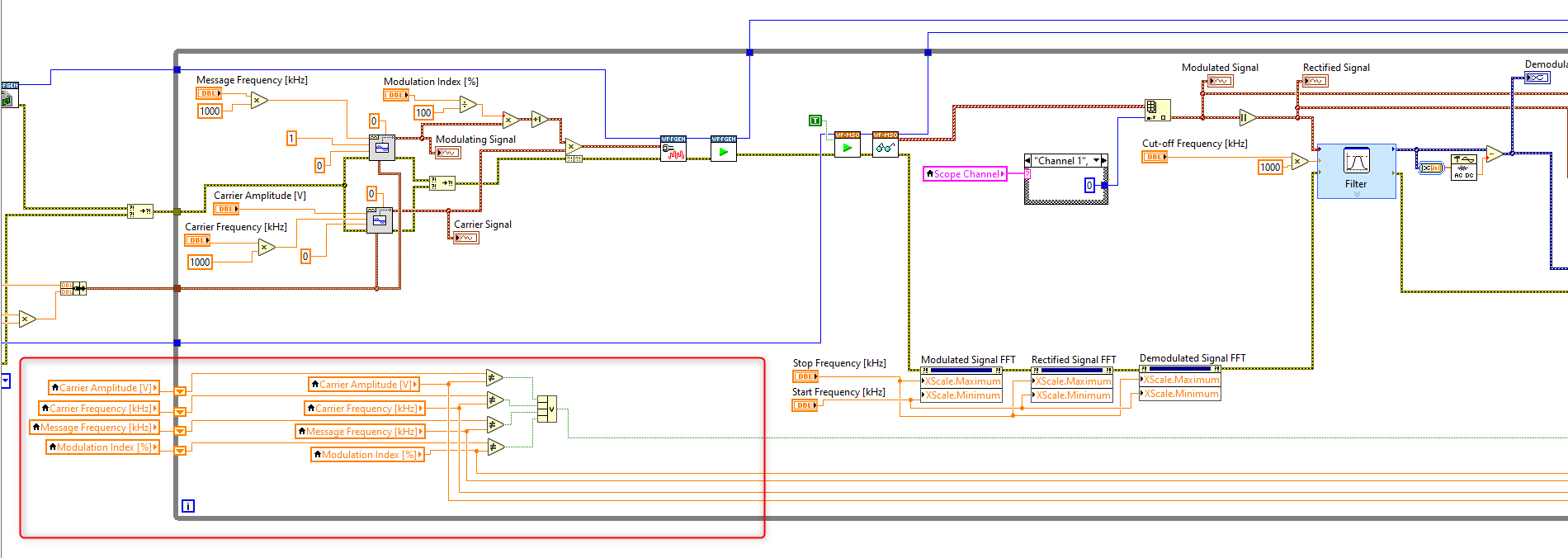This screenshot has height=558, width=1568.
Task: Open the case selector dropdown for "Channel 1"
Action: pyautogui.click(x=1096, y=160)
